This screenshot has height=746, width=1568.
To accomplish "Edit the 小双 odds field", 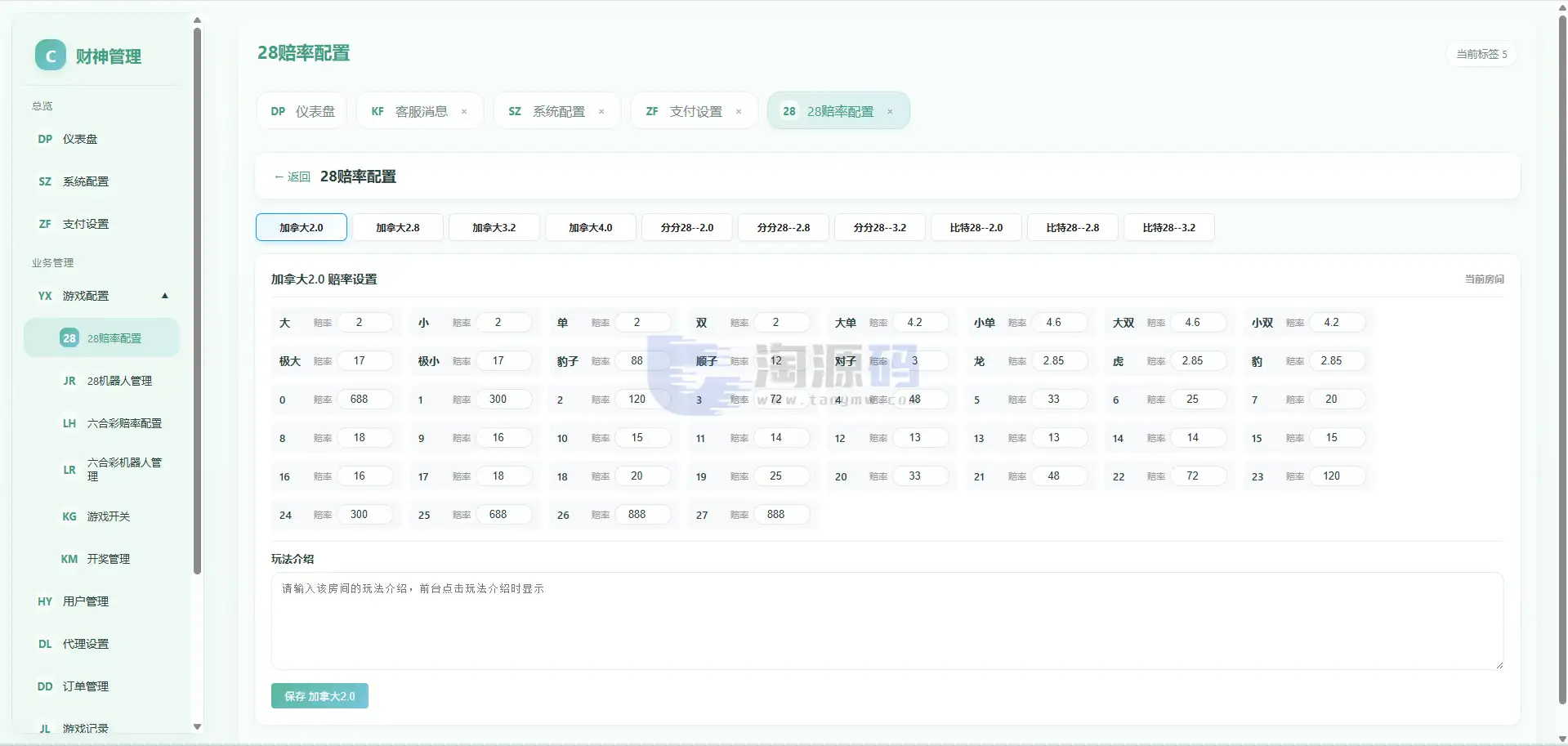I will click(1338, 323).
